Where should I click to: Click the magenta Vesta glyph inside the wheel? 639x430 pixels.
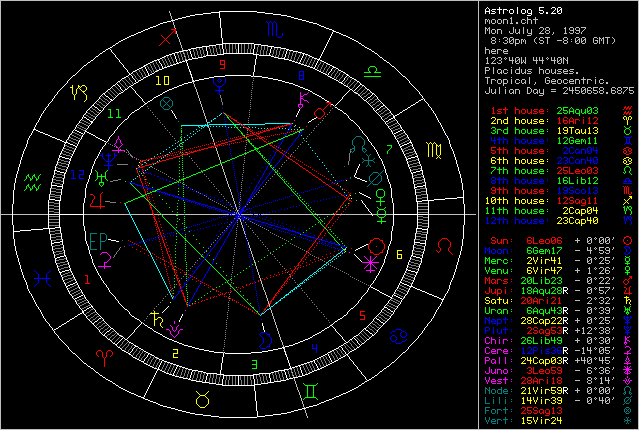tap(175, 330)
